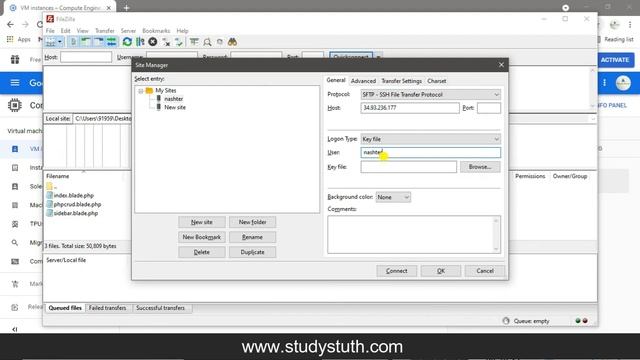
Task: Switch to the Advanced tab in Site Manager
Action: (x=363, y=81)
